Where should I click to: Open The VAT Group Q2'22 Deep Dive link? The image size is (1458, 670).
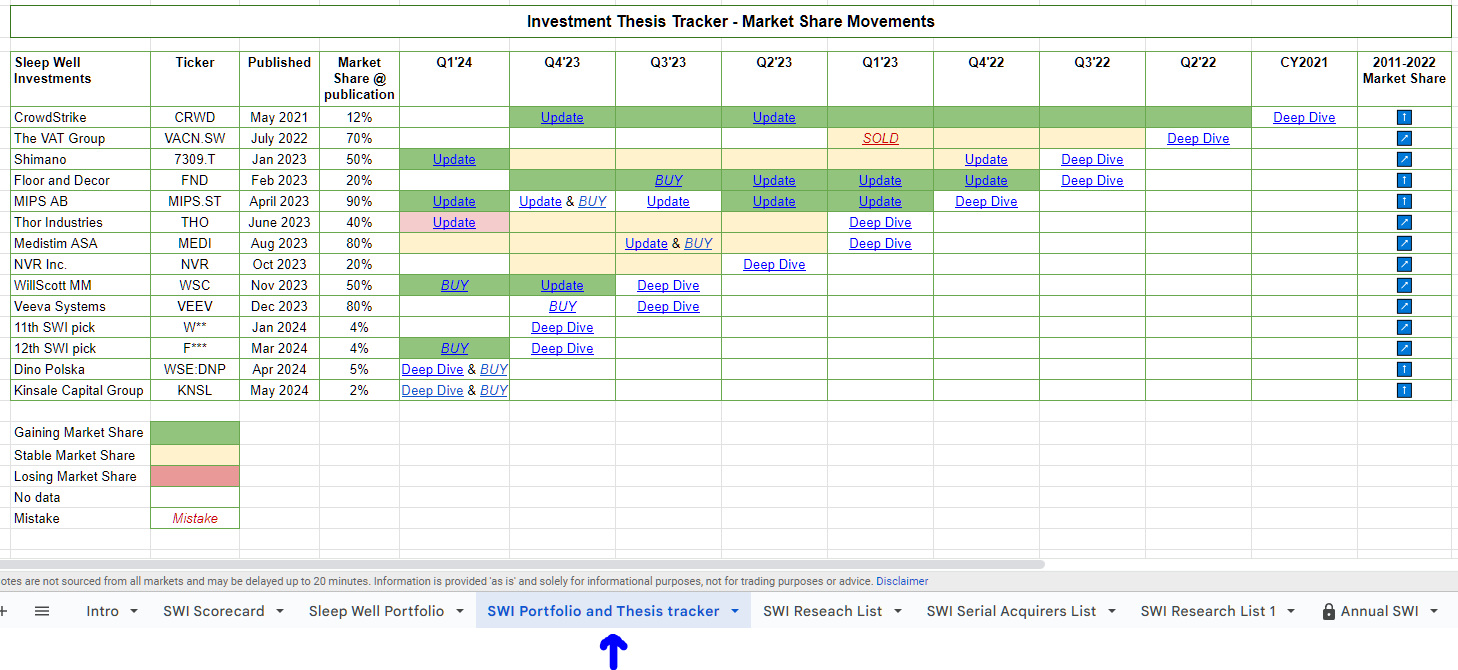click(1198, 139)
